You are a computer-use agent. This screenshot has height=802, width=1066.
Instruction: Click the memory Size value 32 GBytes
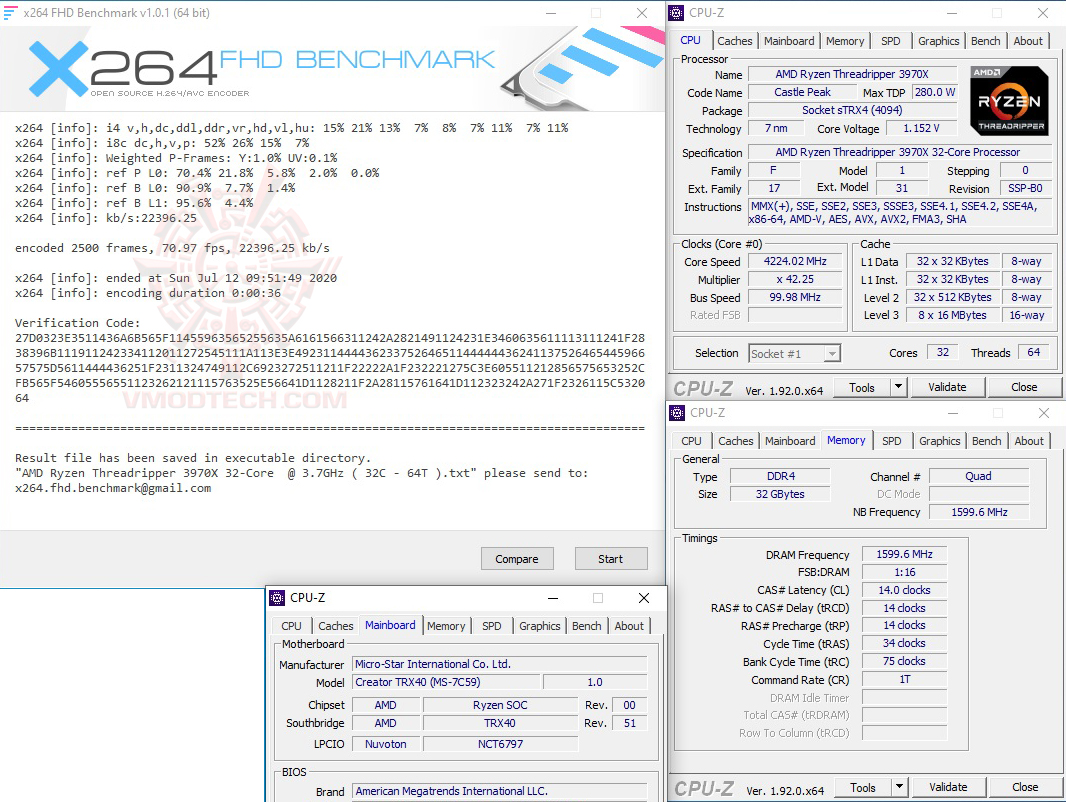click(x=780, y=494)
